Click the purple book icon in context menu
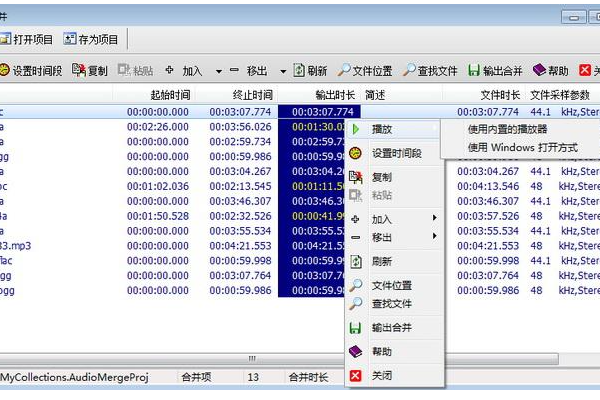600x400 pixels. (355, 351)
